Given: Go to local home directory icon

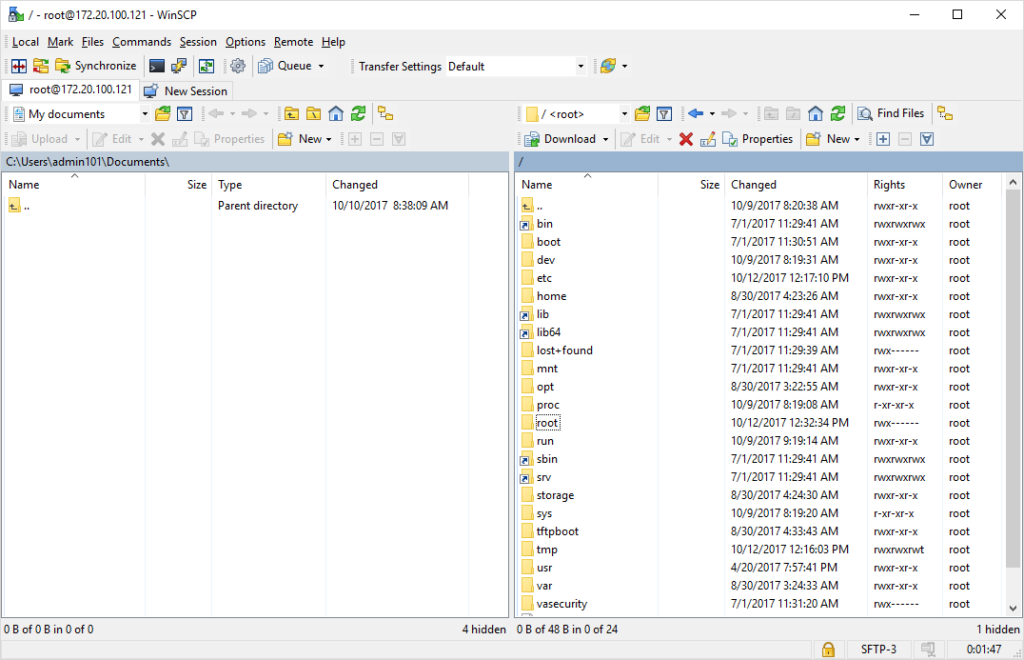Looking at the screenshot, I should click(x=336, y=114).
